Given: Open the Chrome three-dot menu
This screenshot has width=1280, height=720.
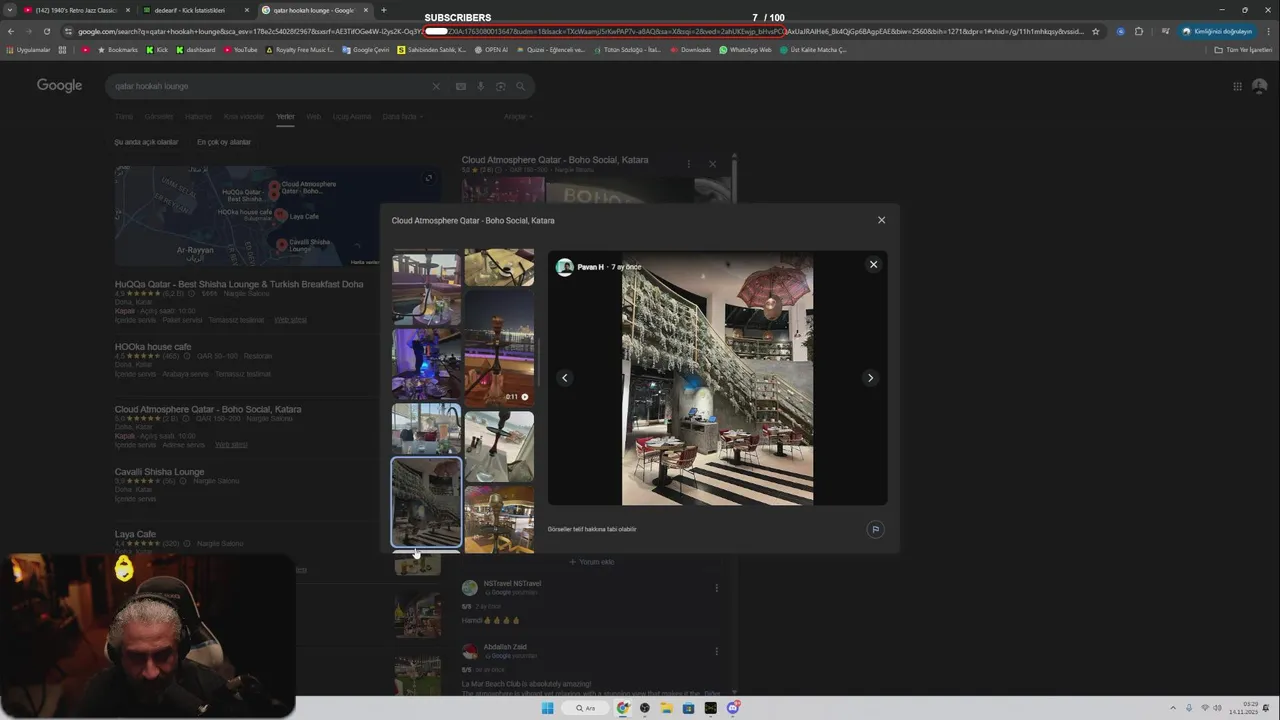Looking at the screenshot, I should pos(1268,31).
